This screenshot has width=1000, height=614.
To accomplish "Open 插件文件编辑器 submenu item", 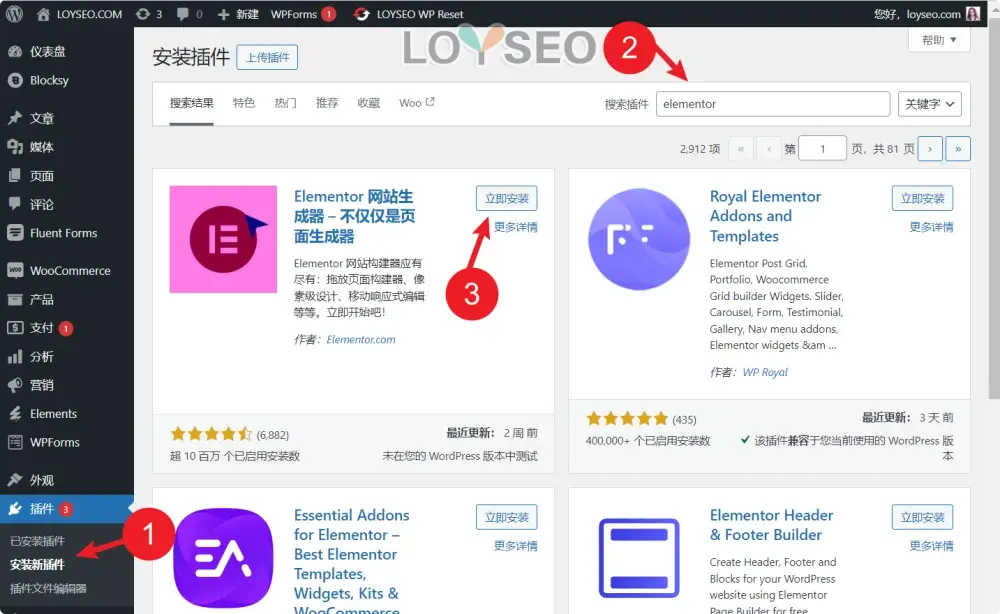I will tap(48, 588).
